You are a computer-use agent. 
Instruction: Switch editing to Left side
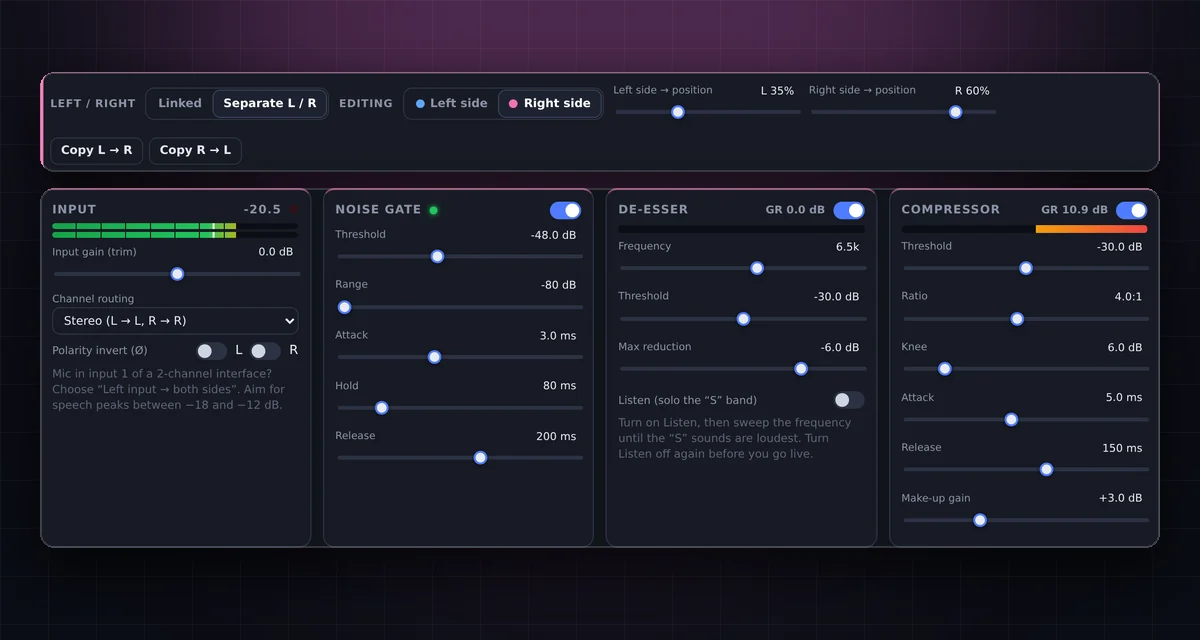451,103
